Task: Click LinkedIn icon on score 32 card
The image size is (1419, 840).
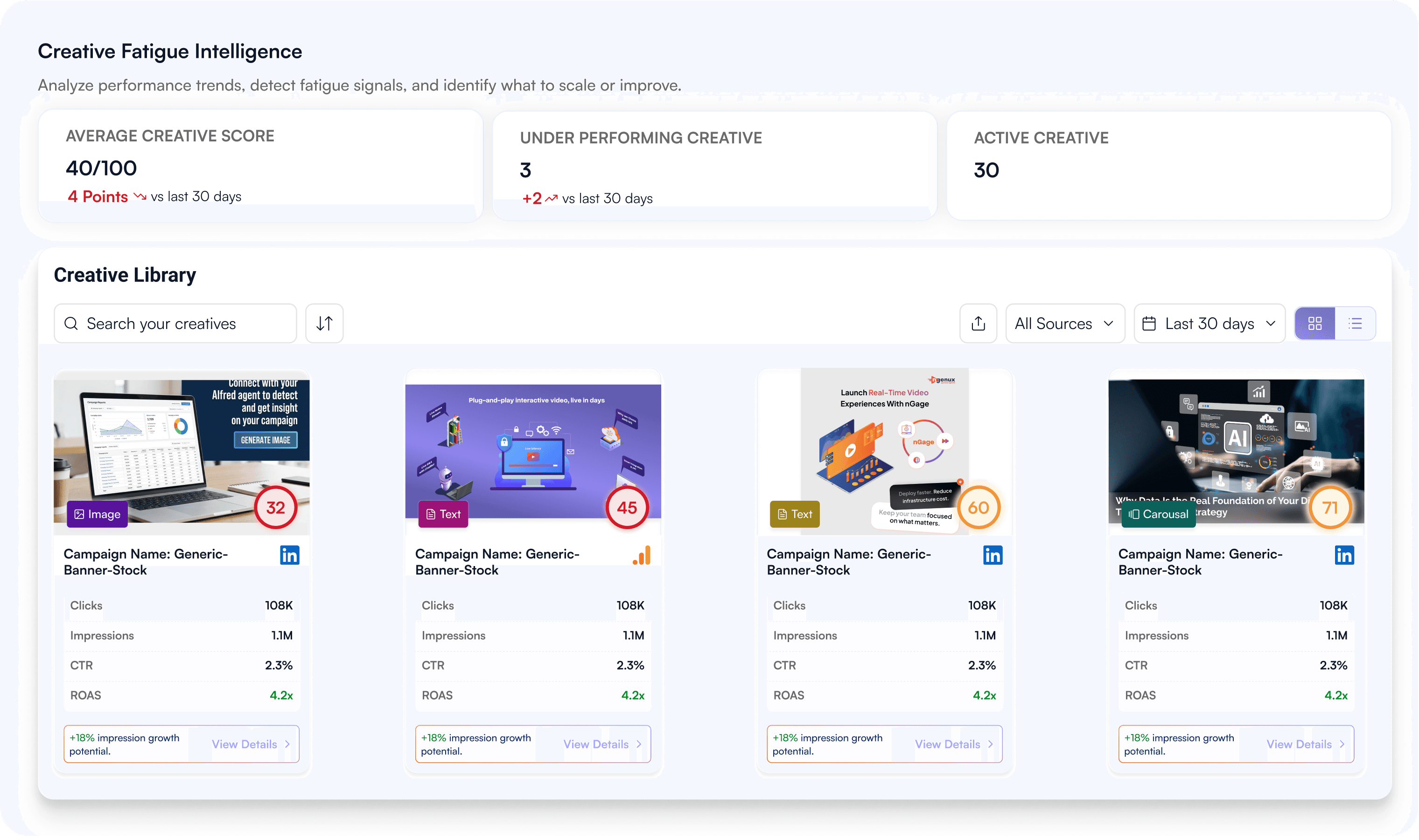Action: click(290, 555)
